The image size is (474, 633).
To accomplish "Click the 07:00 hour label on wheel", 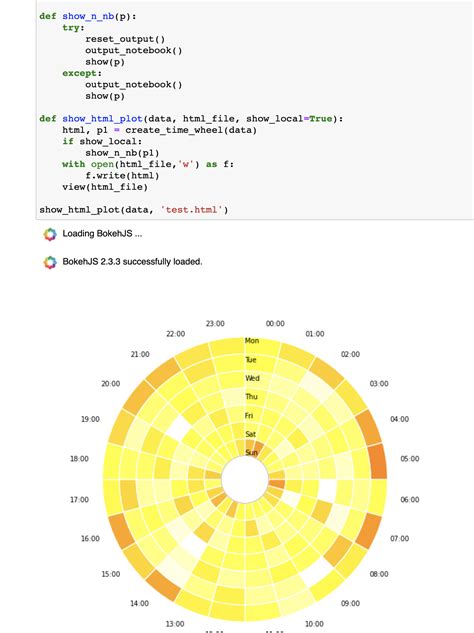I will (399, 538).
